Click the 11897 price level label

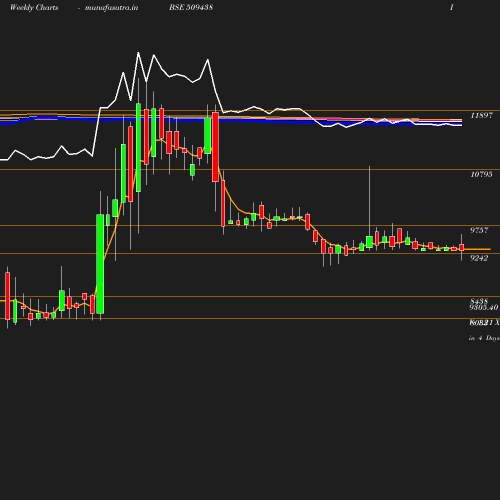(481, 115)
